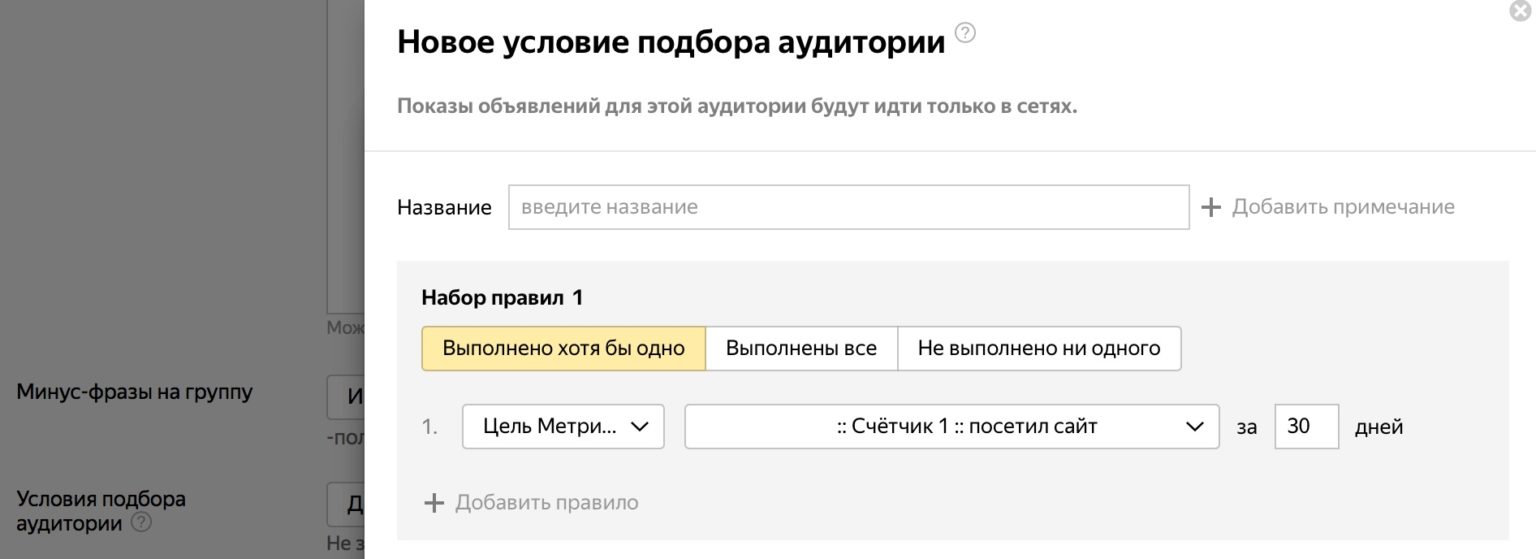Add a new rule via Добавить правило
Viewport: 1536px width, 559px height.
(546, 502)
